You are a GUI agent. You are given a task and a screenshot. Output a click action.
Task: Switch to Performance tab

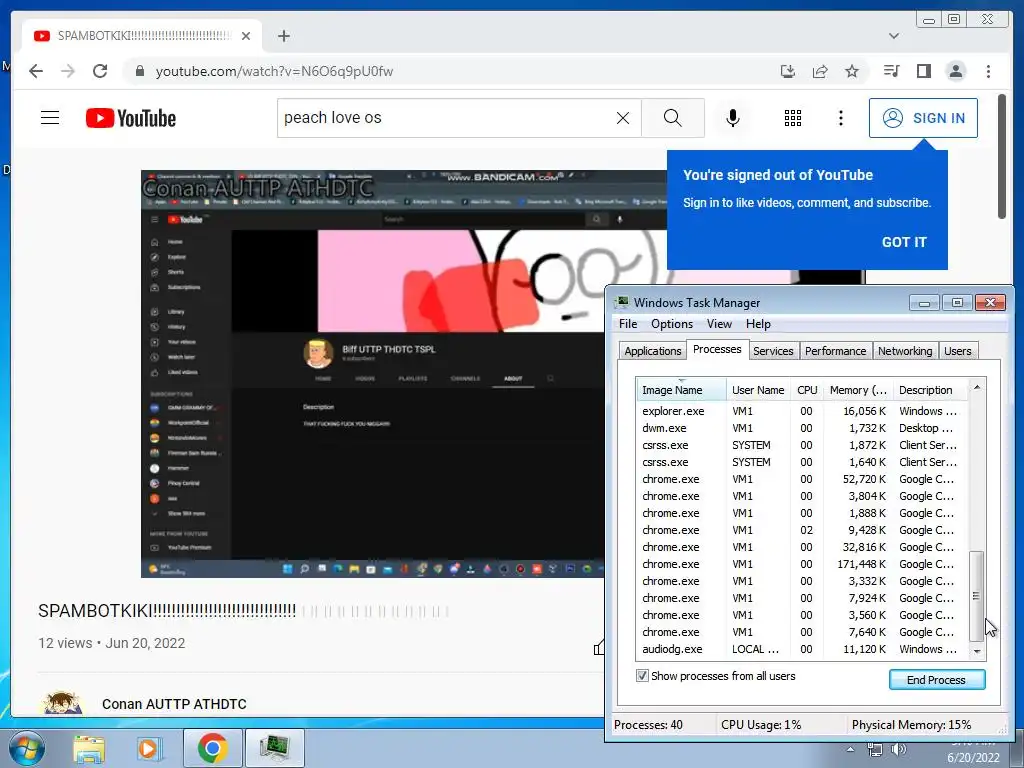point(835,351)
